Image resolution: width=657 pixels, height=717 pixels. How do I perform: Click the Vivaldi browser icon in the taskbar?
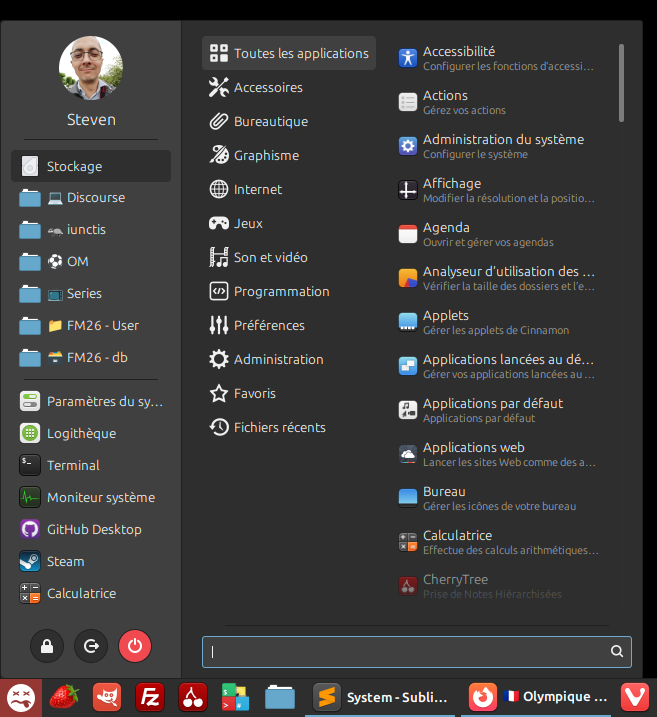click(634, 696)
